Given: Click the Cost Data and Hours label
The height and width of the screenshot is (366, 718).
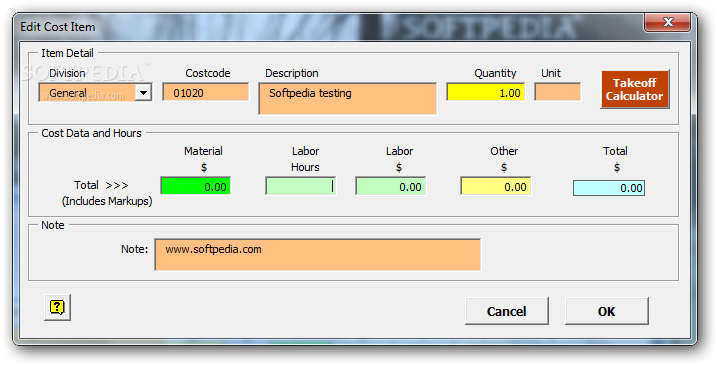Looking at the screenshot, I should click(x=92, y=133).
